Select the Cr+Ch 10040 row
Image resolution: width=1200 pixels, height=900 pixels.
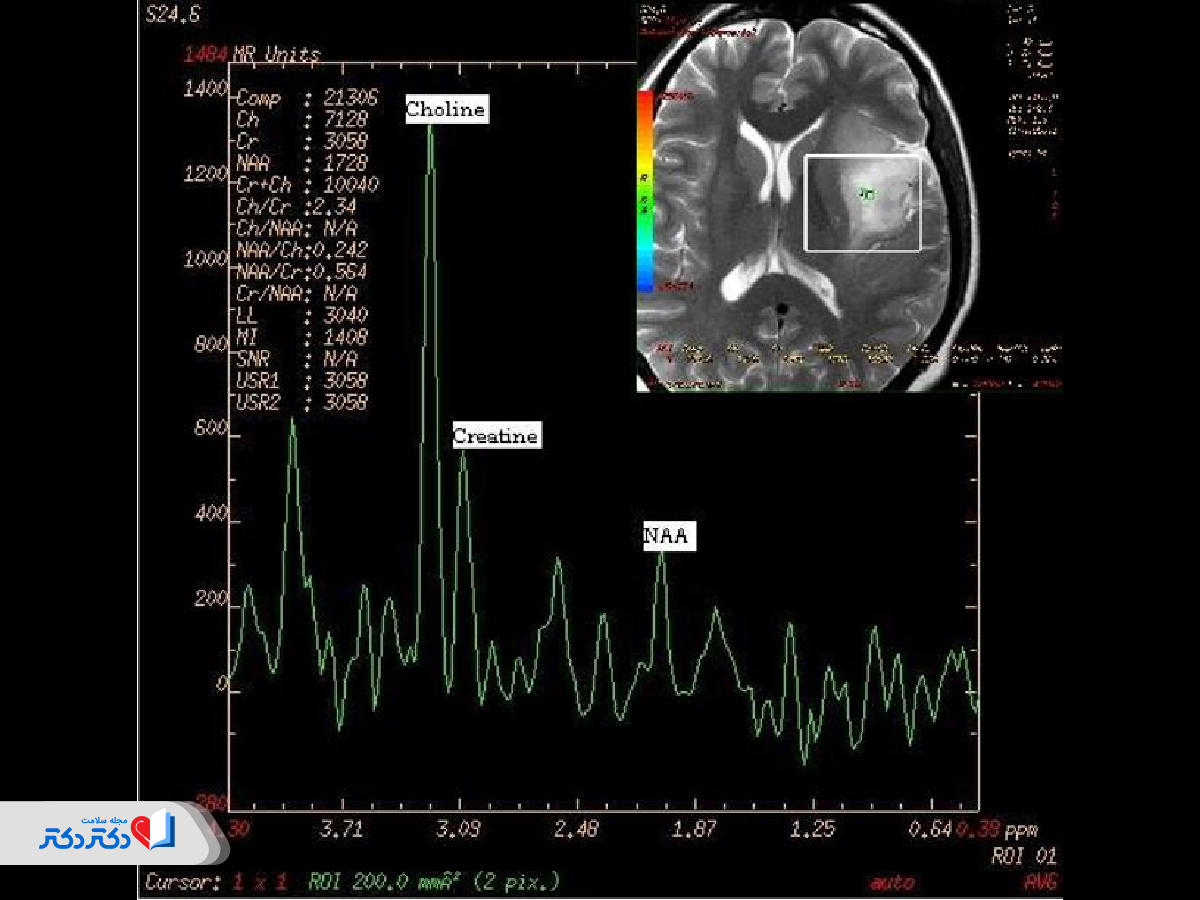[306, 185]
